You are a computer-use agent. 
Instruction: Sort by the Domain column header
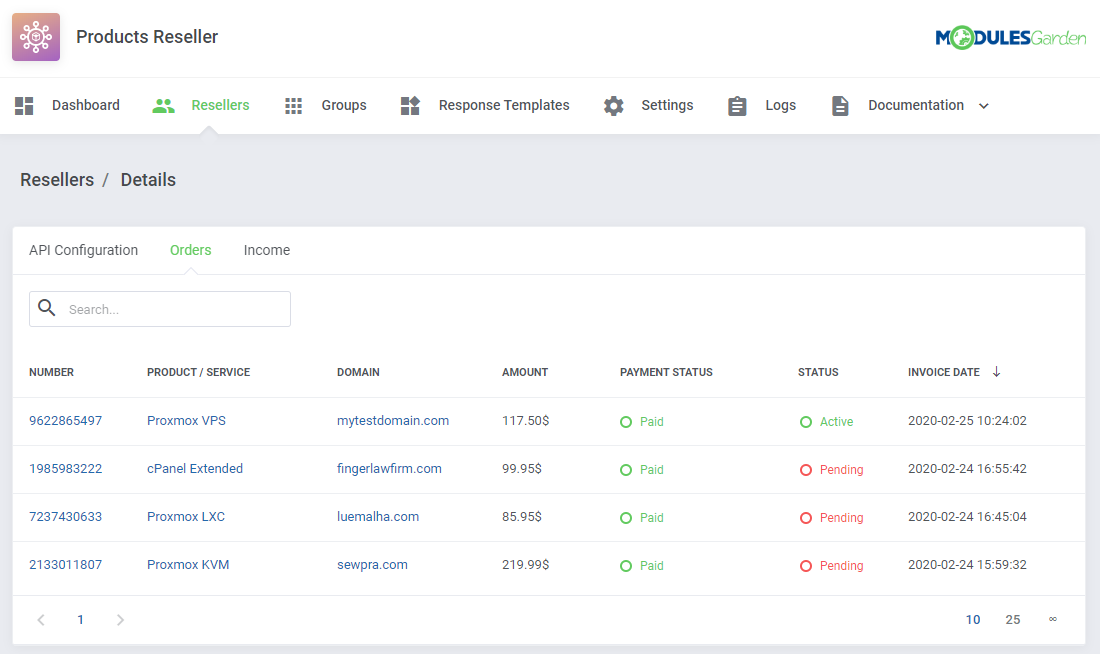[358, 373]
